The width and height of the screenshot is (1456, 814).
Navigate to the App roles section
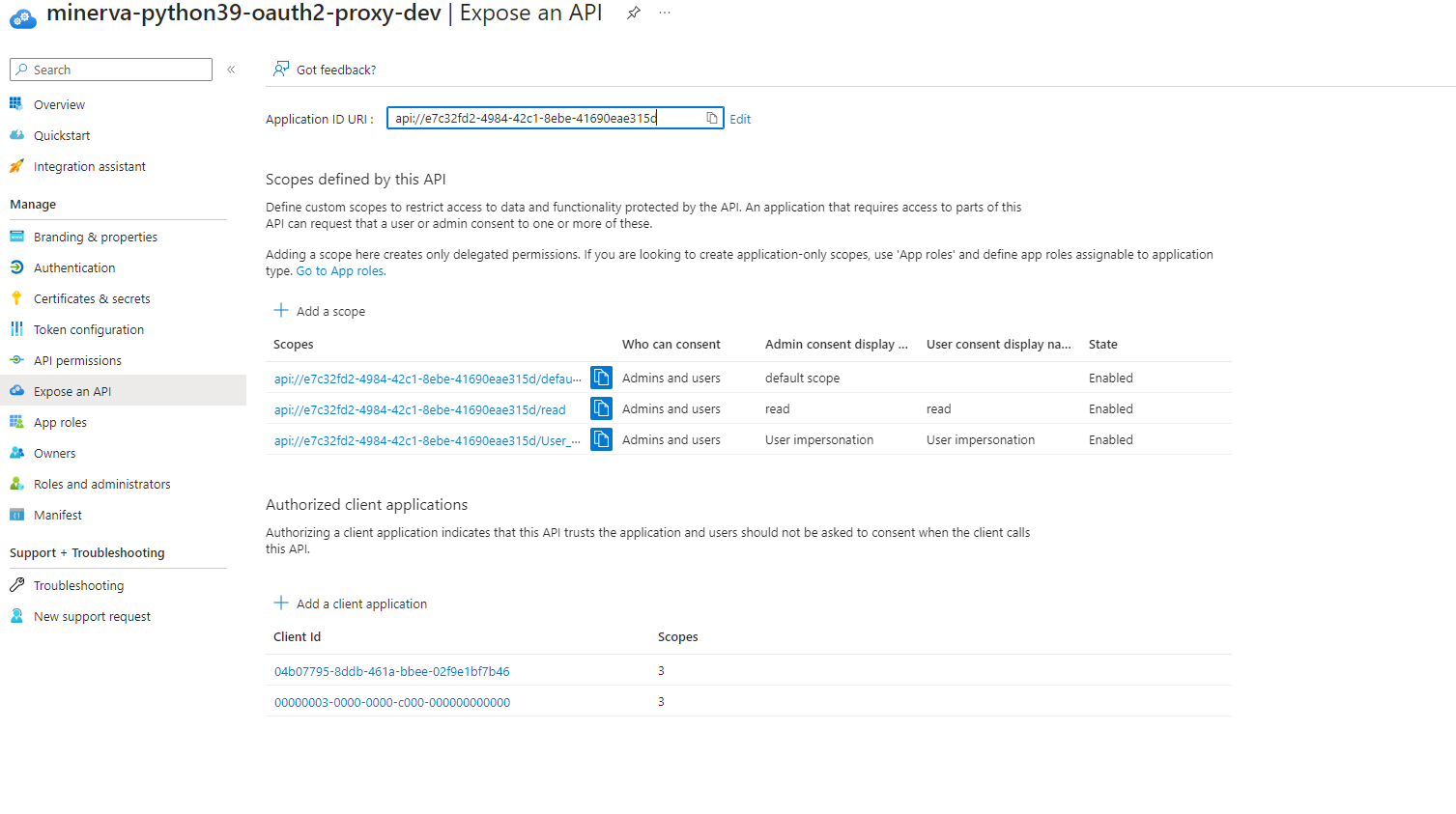coord(62,421)
